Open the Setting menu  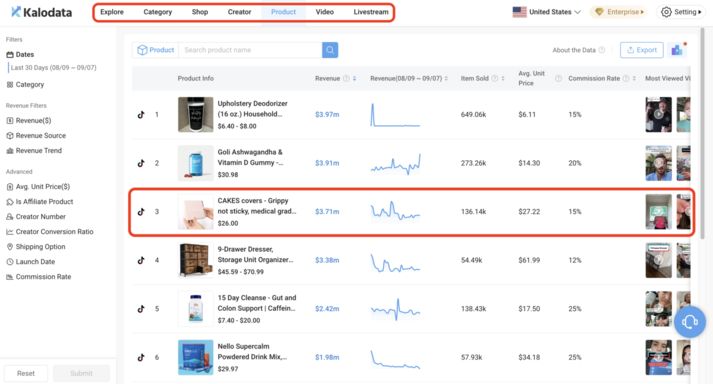[681, 12]
